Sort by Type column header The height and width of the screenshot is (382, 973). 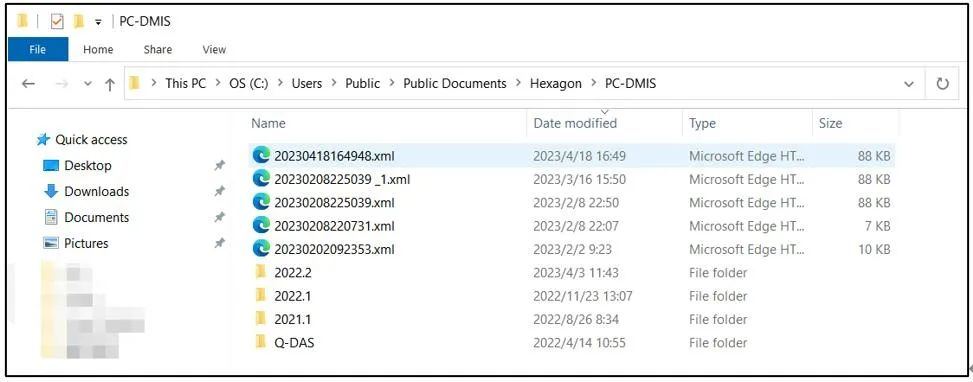pyautogui.click(x=702, y=123)
